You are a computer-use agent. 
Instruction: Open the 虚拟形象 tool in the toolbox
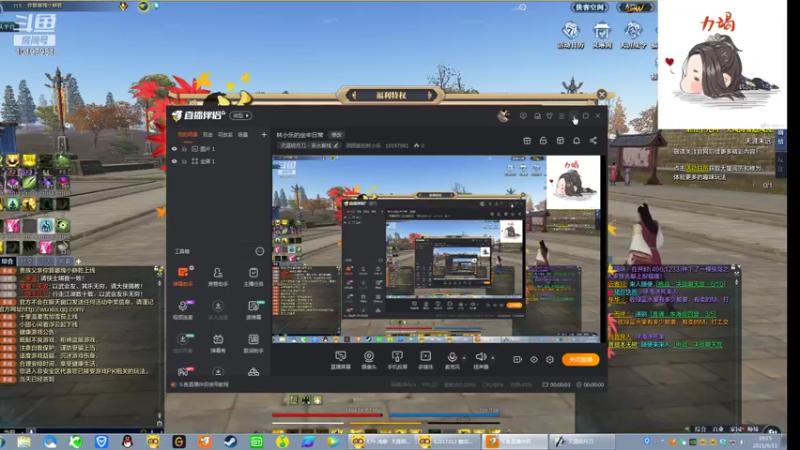[183, 343]
